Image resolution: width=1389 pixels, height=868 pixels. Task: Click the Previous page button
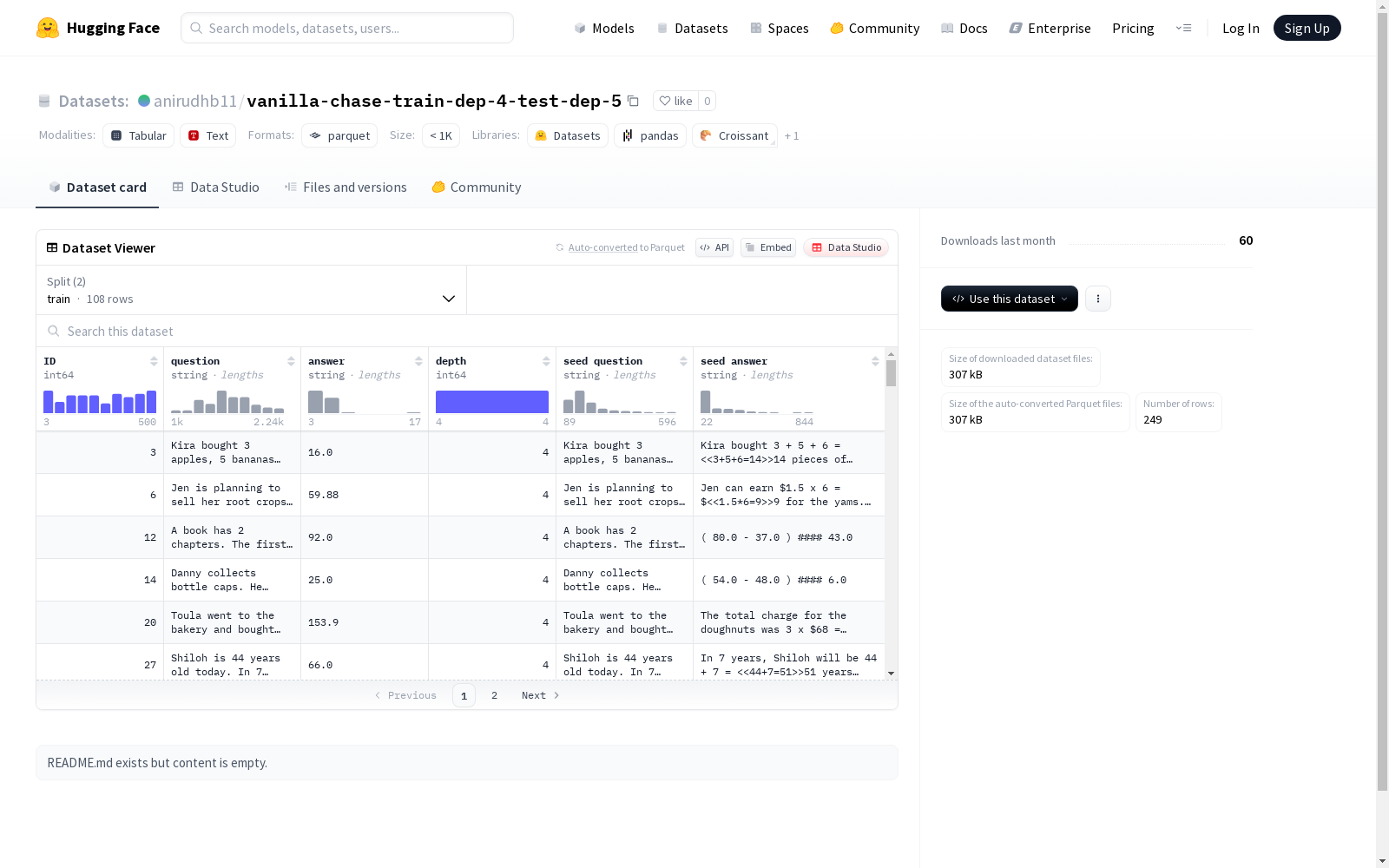(405, 695)
